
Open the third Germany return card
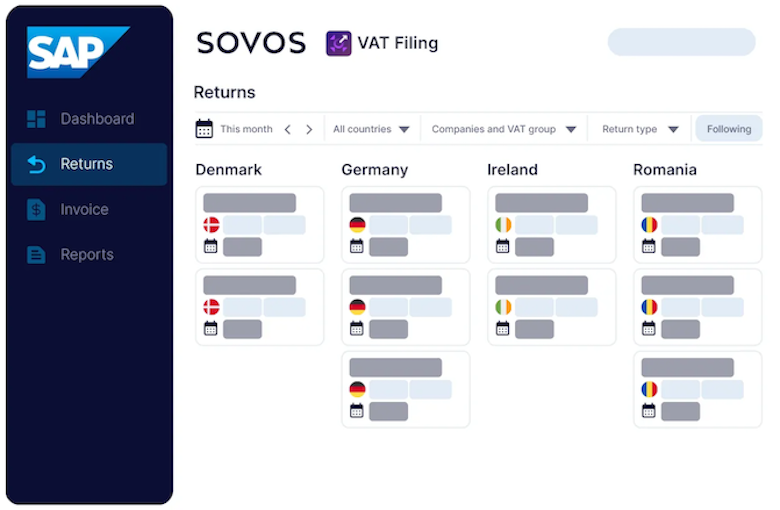click(405, 390)
